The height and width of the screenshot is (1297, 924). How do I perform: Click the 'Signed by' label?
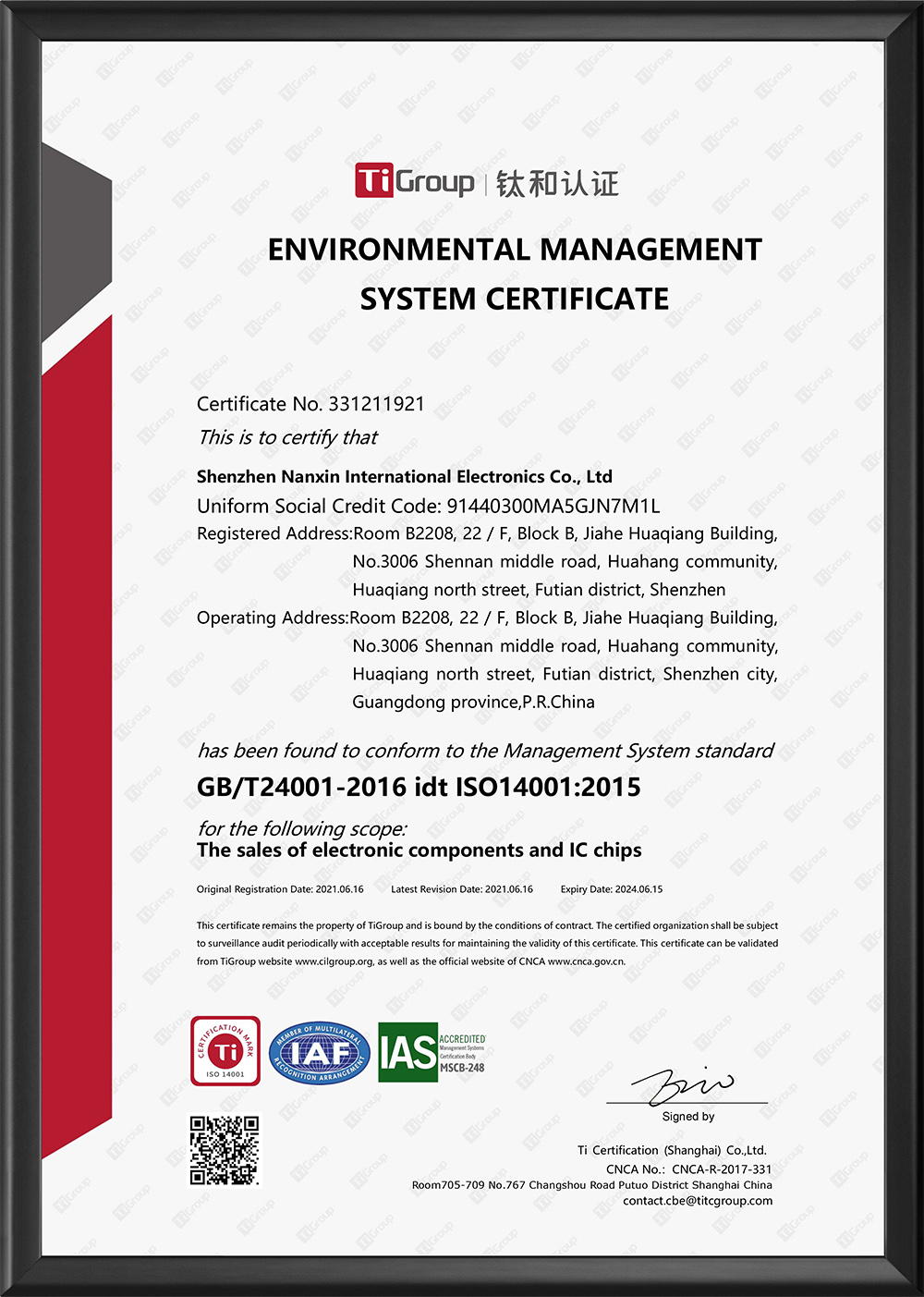click(688, 1117)
